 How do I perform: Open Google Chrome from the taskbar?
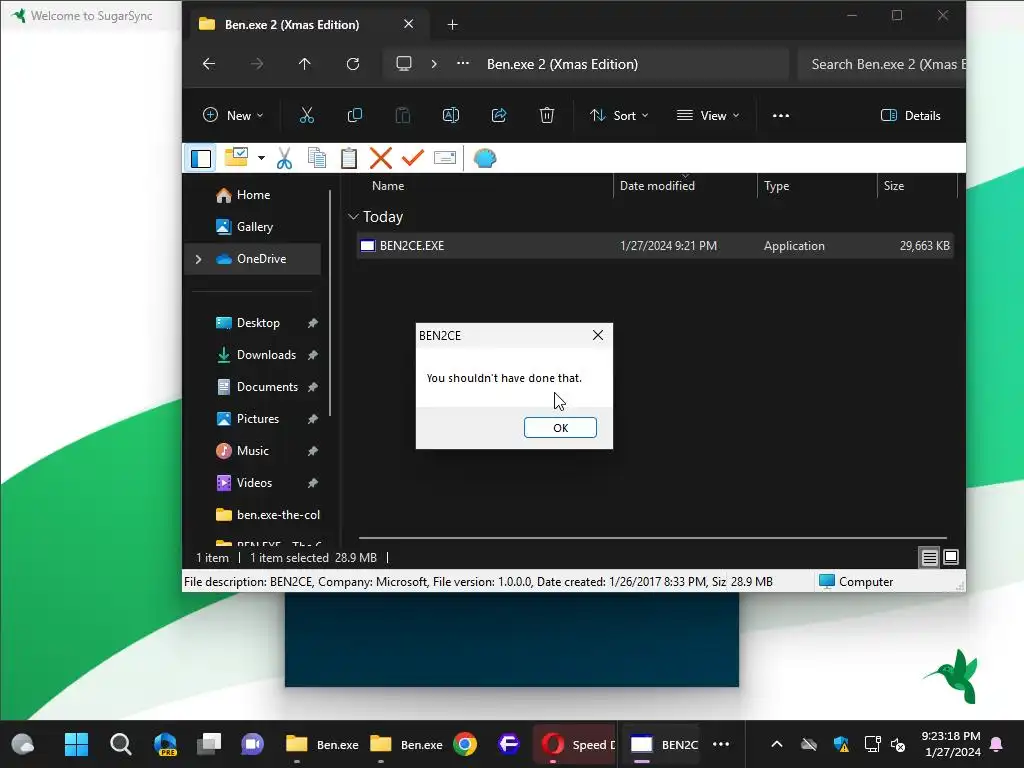[x=465, y=744]
